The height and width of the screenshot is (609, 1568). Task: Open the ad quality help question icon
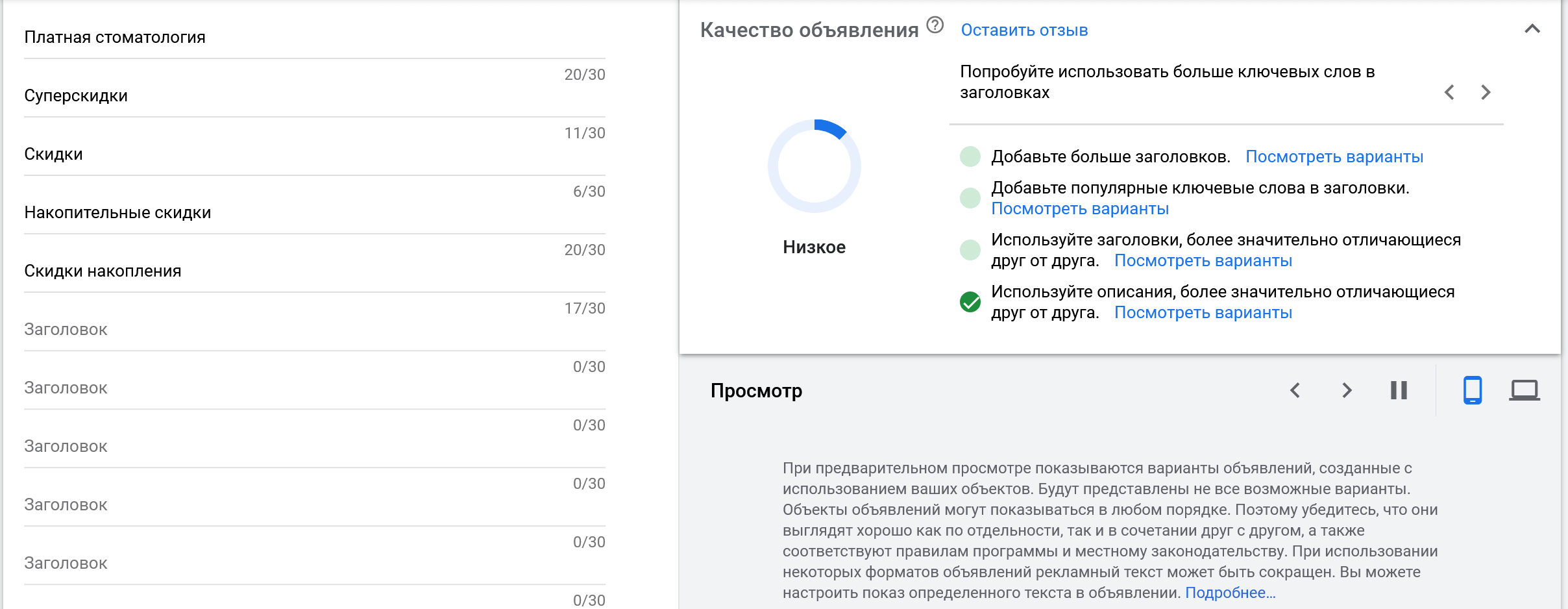[935, 25]
